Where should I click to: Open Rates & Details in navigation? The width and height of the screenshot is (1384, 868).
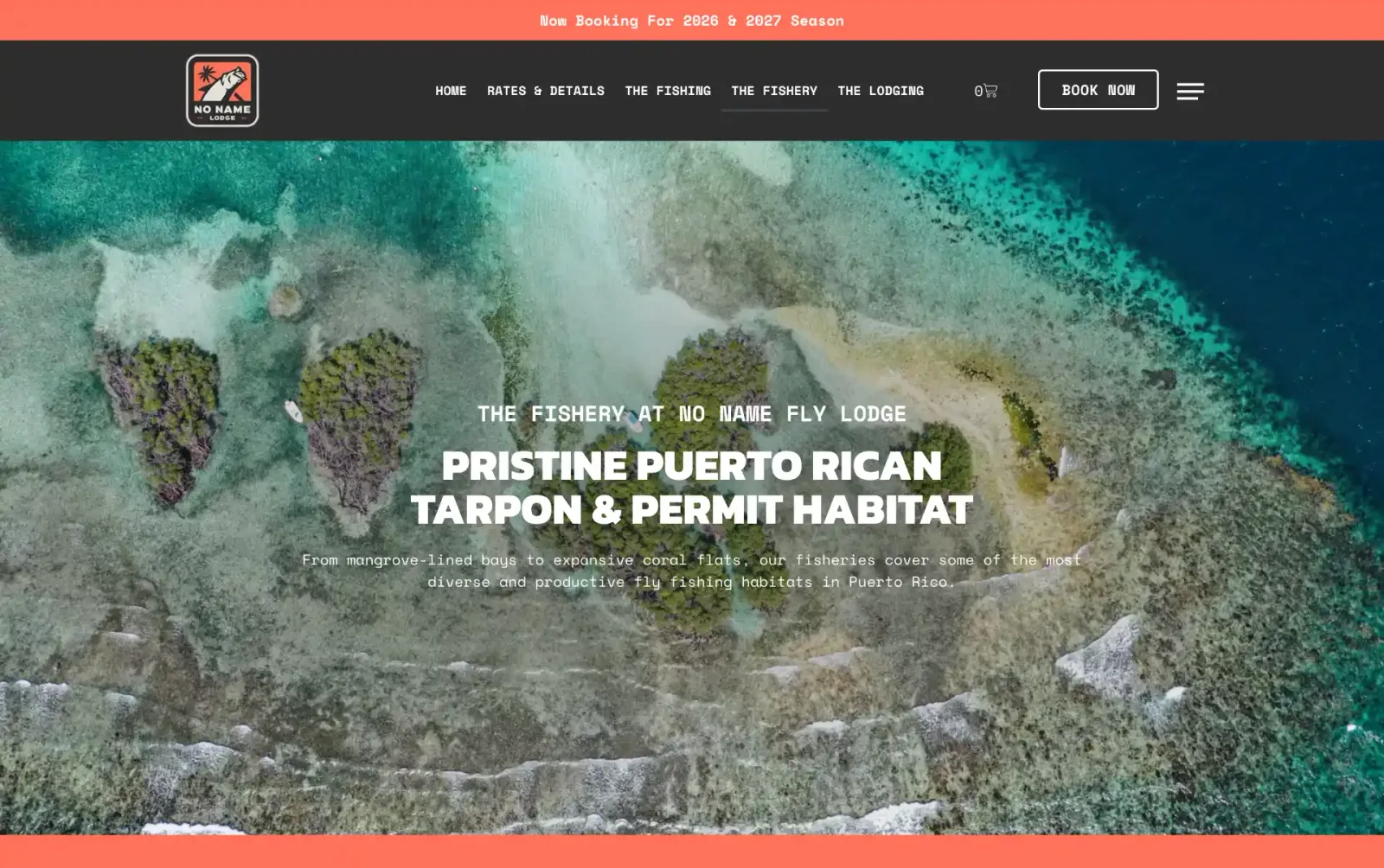tap(546, 91)
